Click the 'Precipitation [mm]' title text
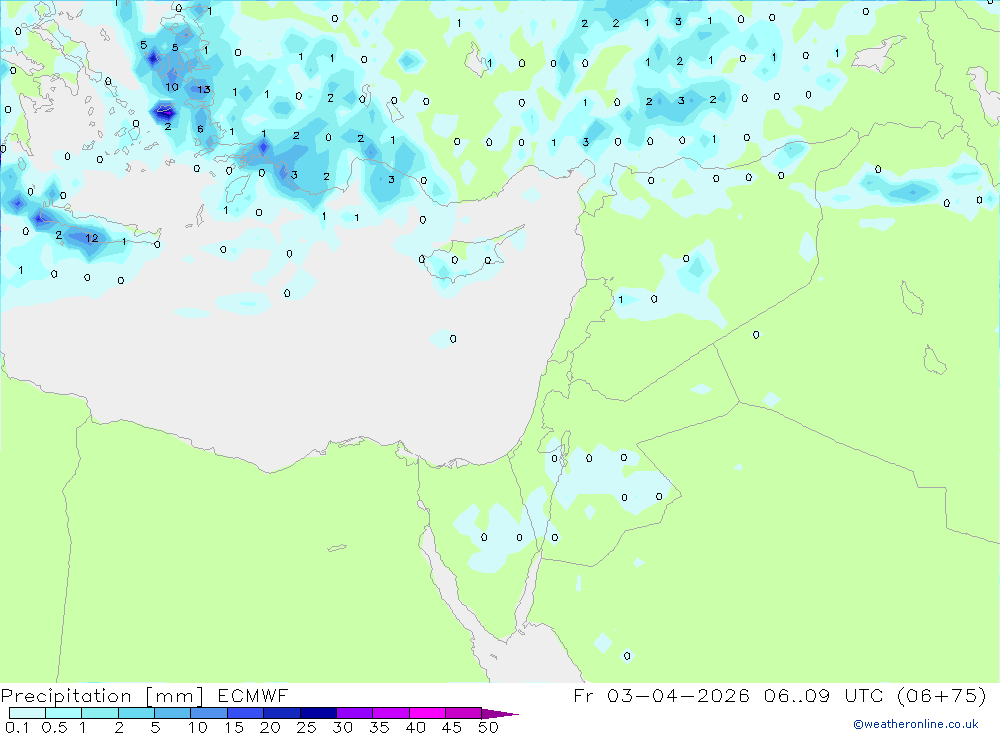The width and height of the screenshot is (1000, 733). 102,696
